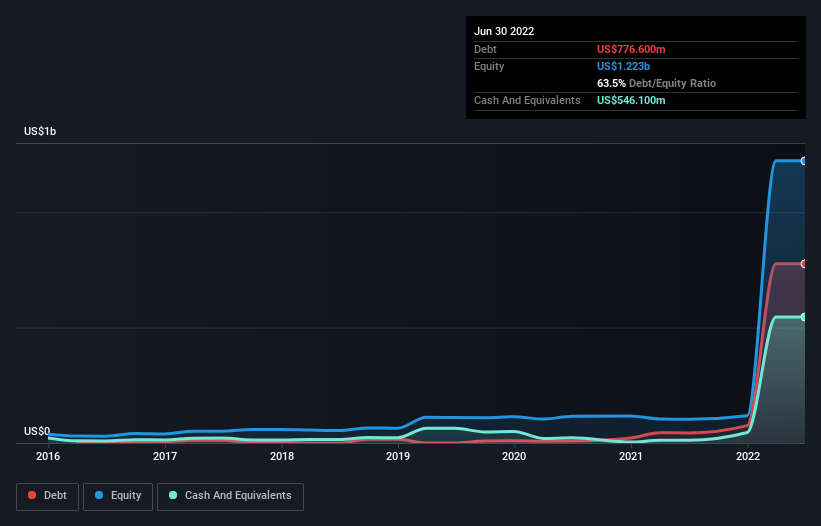821x526 pixels.
Task: Select the Equity endpoint marker on chart
Action: tap(804, 161)
